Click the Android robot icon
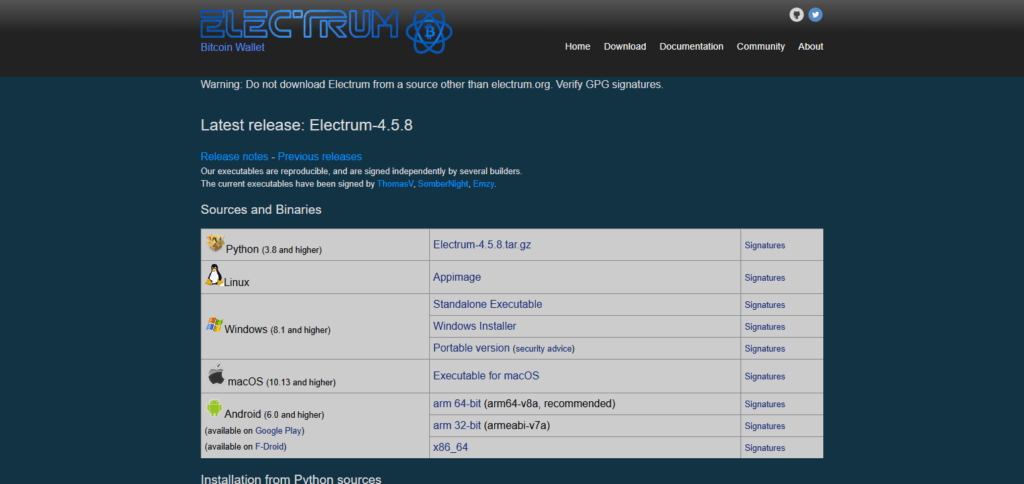This screenshot has height=484, width=1024. point(214,408)
